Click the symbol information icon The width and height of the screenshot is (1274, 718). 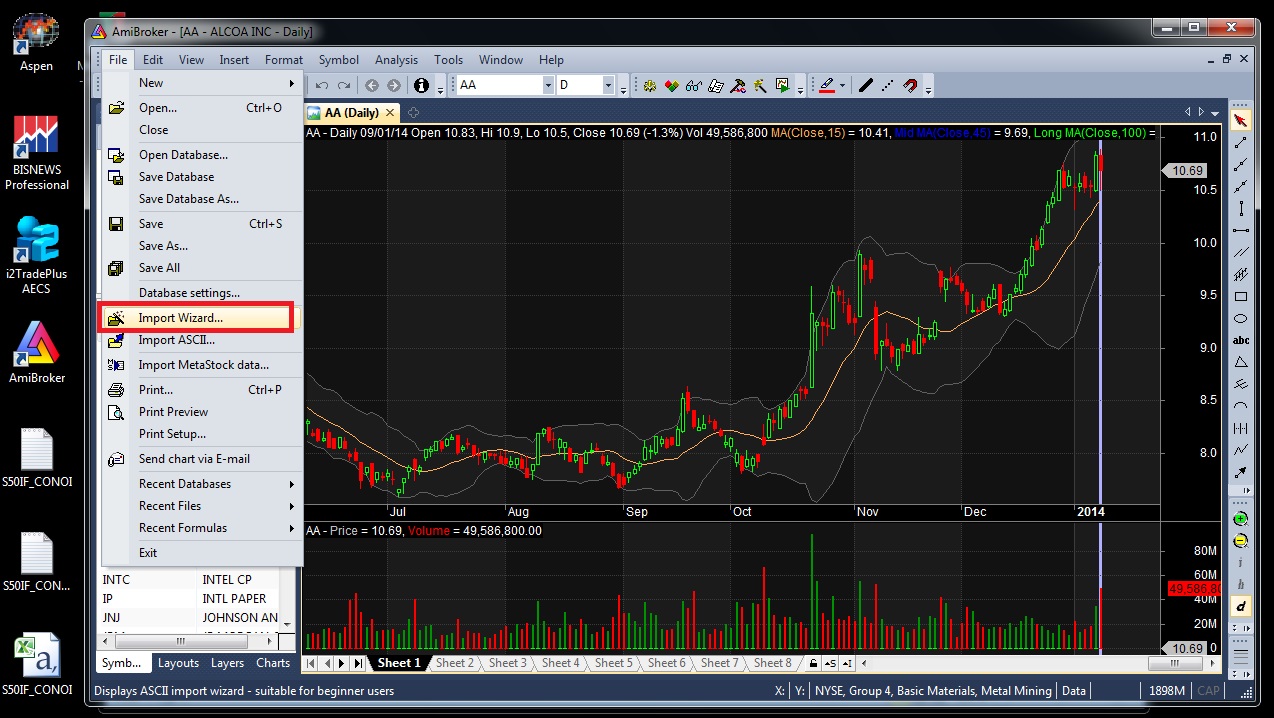(421, 86)
